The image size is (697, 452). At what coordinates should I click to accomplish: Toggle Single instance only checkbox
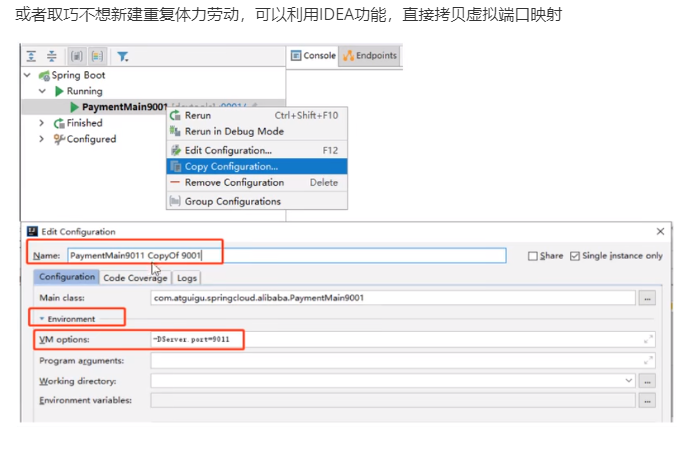573,256
